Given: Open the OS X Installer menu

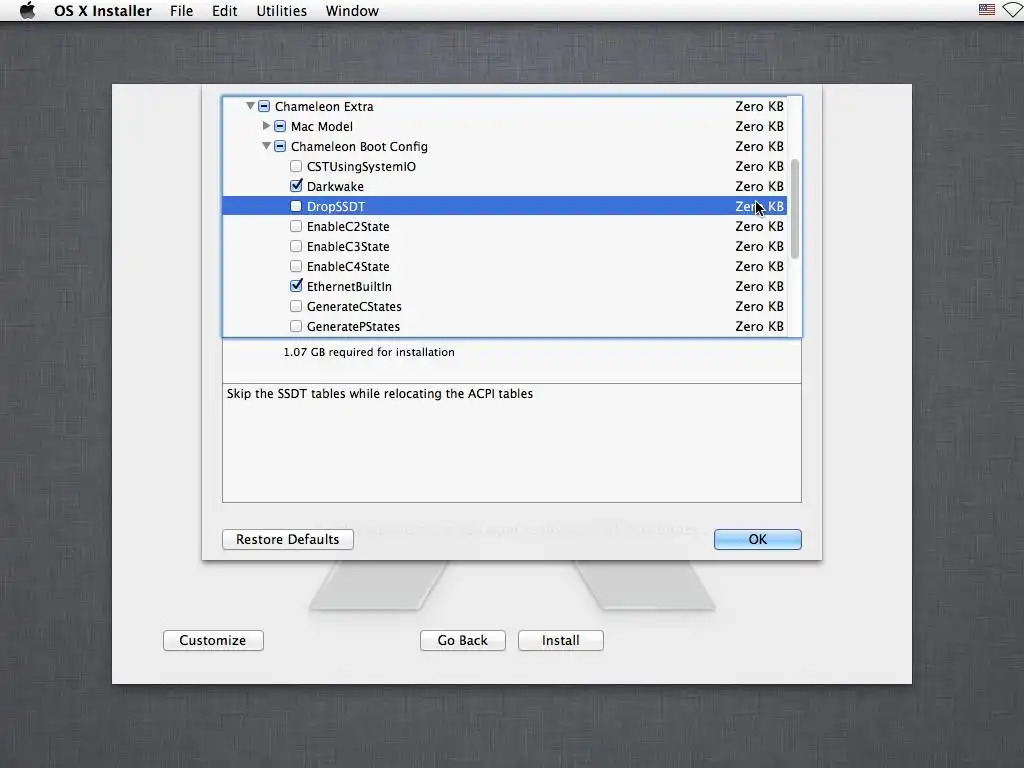Looking at the screenshot, I should coord(103,10).
